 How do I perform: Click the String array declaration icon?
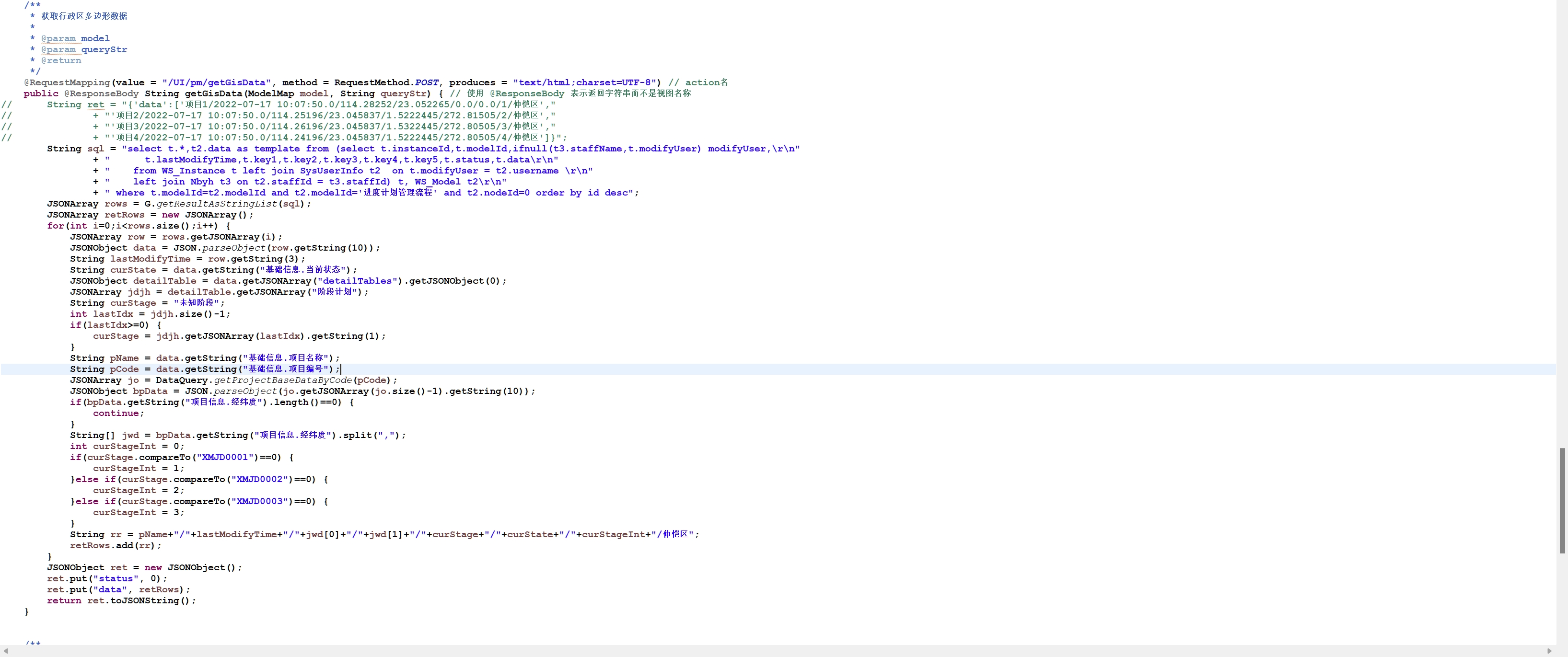pyautogui.click(x=100, y=435)
